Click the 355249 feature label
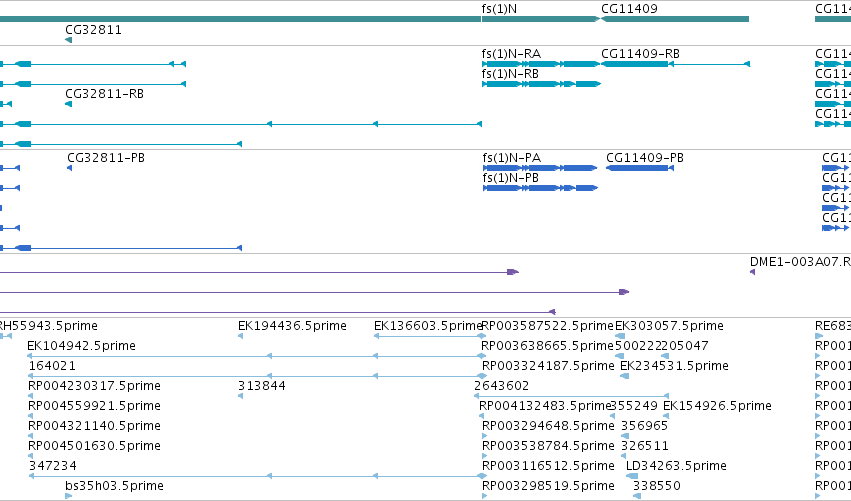The width and height of the screenshot is (851, 501). tap(634, 406)
